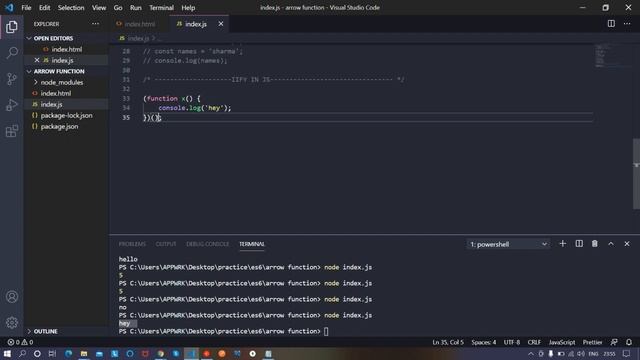Open package.json file
Image resolution: width=640 pixels, height=360 pixels.
(x=59, y=126)
